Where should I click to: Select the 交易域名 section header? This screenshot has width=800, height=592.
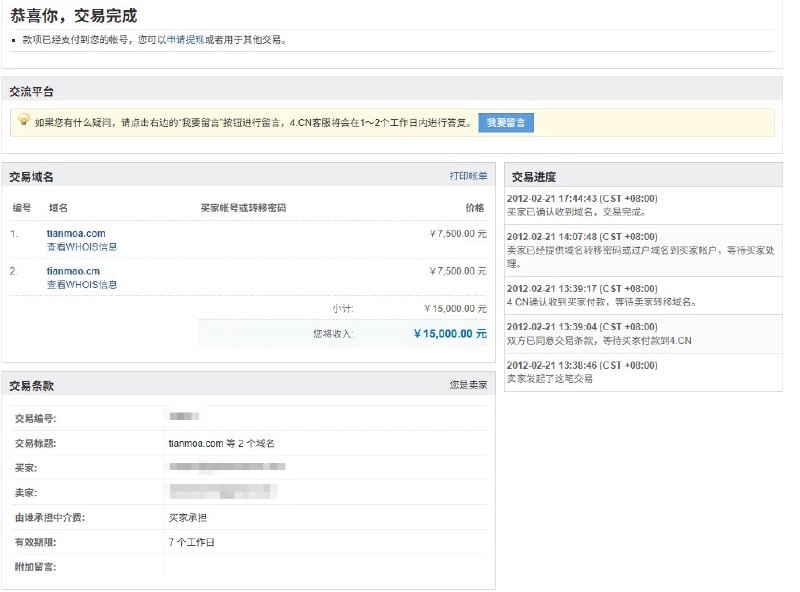[x=31, y=177]
